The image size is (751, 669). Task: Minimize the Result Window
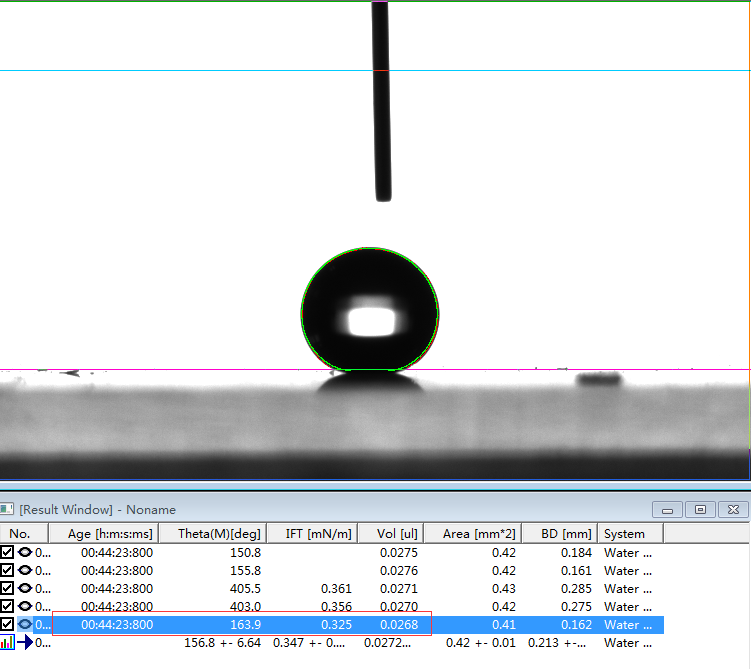667,509
